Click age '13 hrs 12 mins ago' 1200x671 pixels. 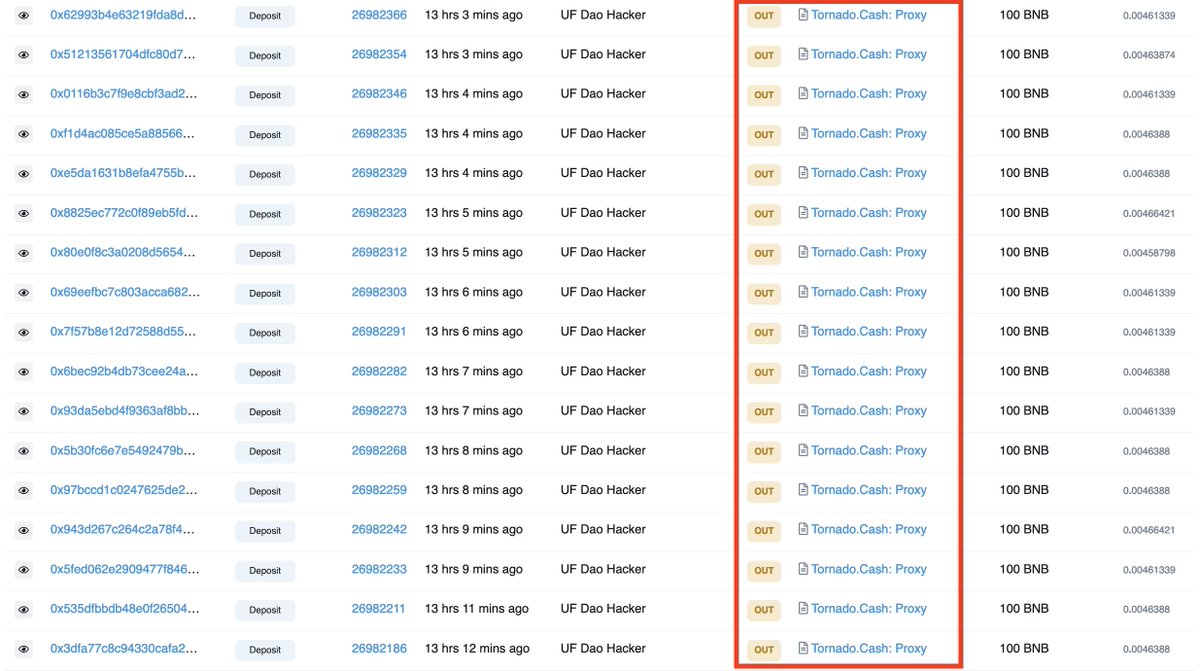pyautogui.click(x=477, y=648)
